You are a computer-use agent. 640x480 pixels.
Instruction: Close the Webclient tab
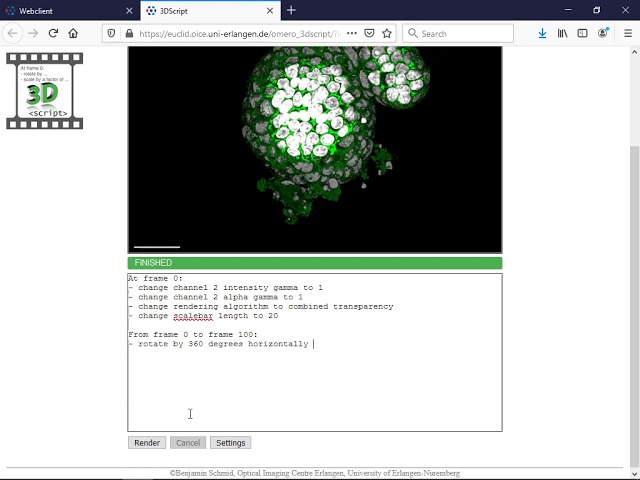129,11
